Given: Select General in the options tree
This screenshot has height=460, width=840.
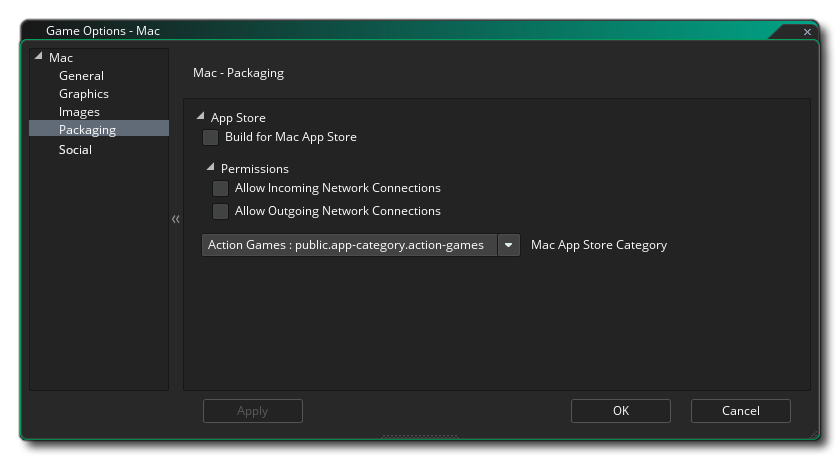Looking at the screenshot, I should point(81,76).
